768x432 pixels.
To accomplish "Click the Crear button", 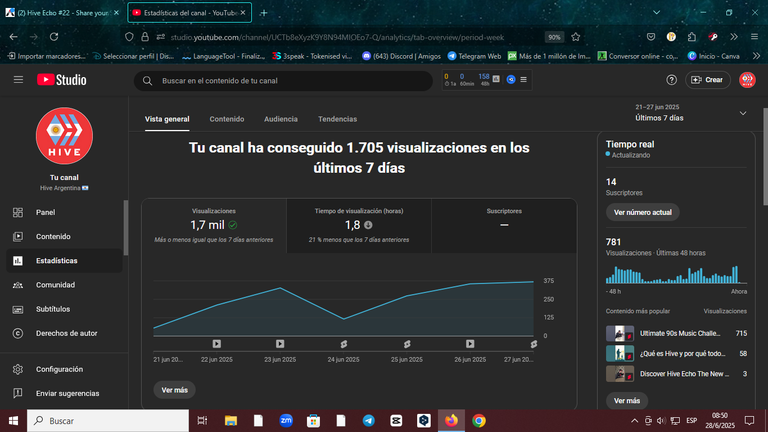I will pos(707,80).
